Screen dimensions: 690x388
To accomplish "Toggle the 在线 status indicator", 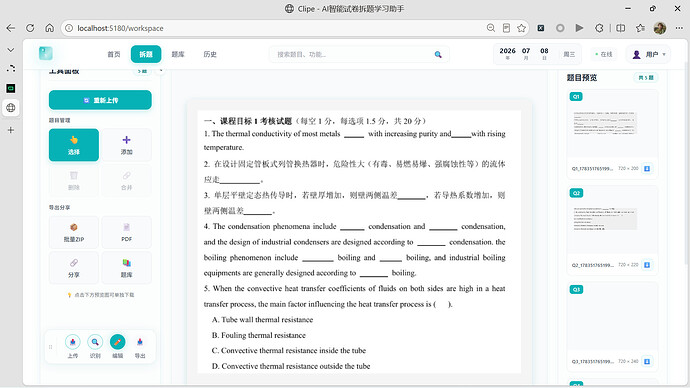I will coord(604,54).
